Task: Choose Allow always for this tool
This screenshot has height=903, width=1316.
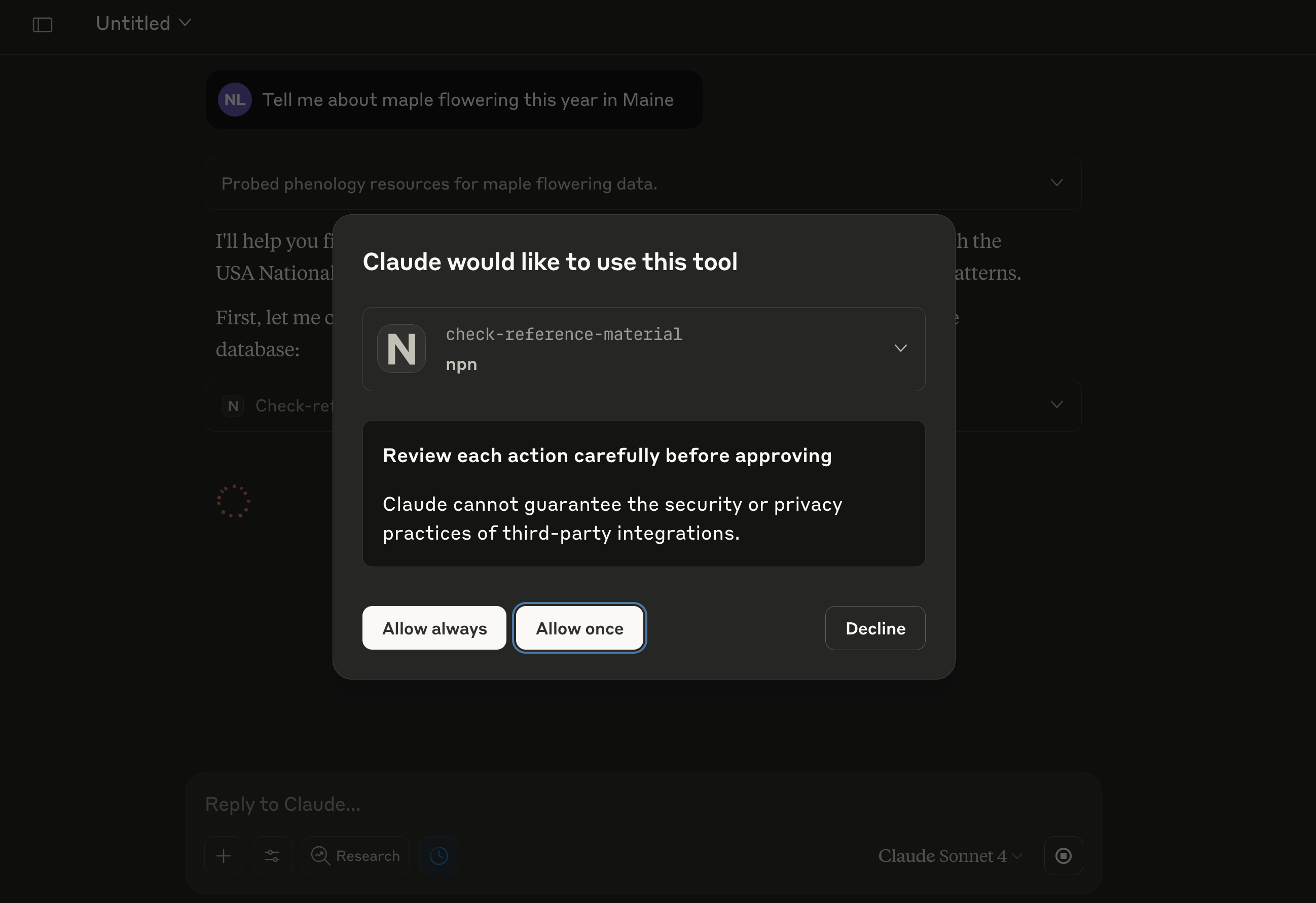Action: (434, 628)
